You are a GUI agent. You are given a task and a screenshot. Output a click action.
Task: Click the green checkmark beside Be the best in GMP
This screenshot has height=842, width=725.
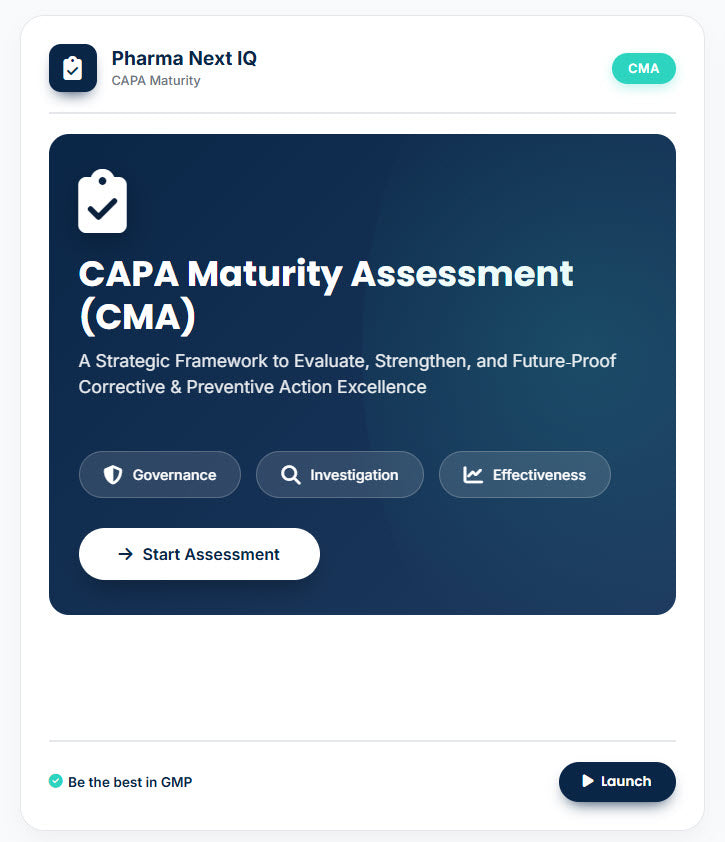click(x=57, y=779)
